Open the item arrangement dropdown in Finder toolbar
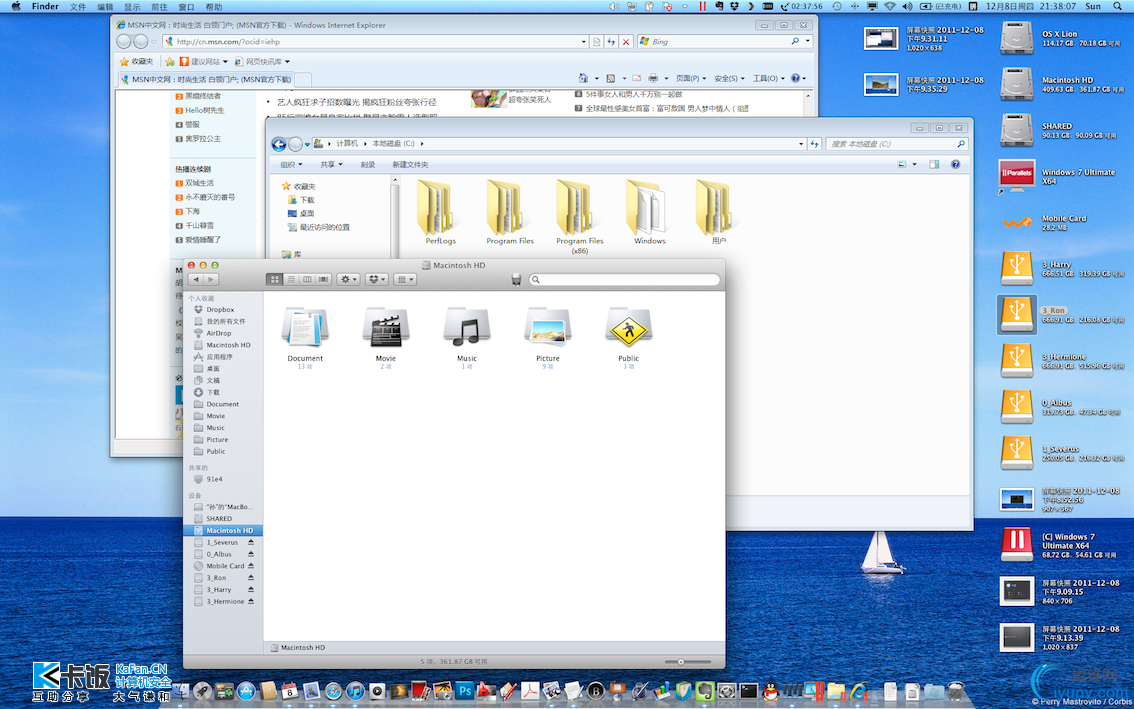Image resolution: width=1134 pixels, height=709 pixels. tap(405, 279)
